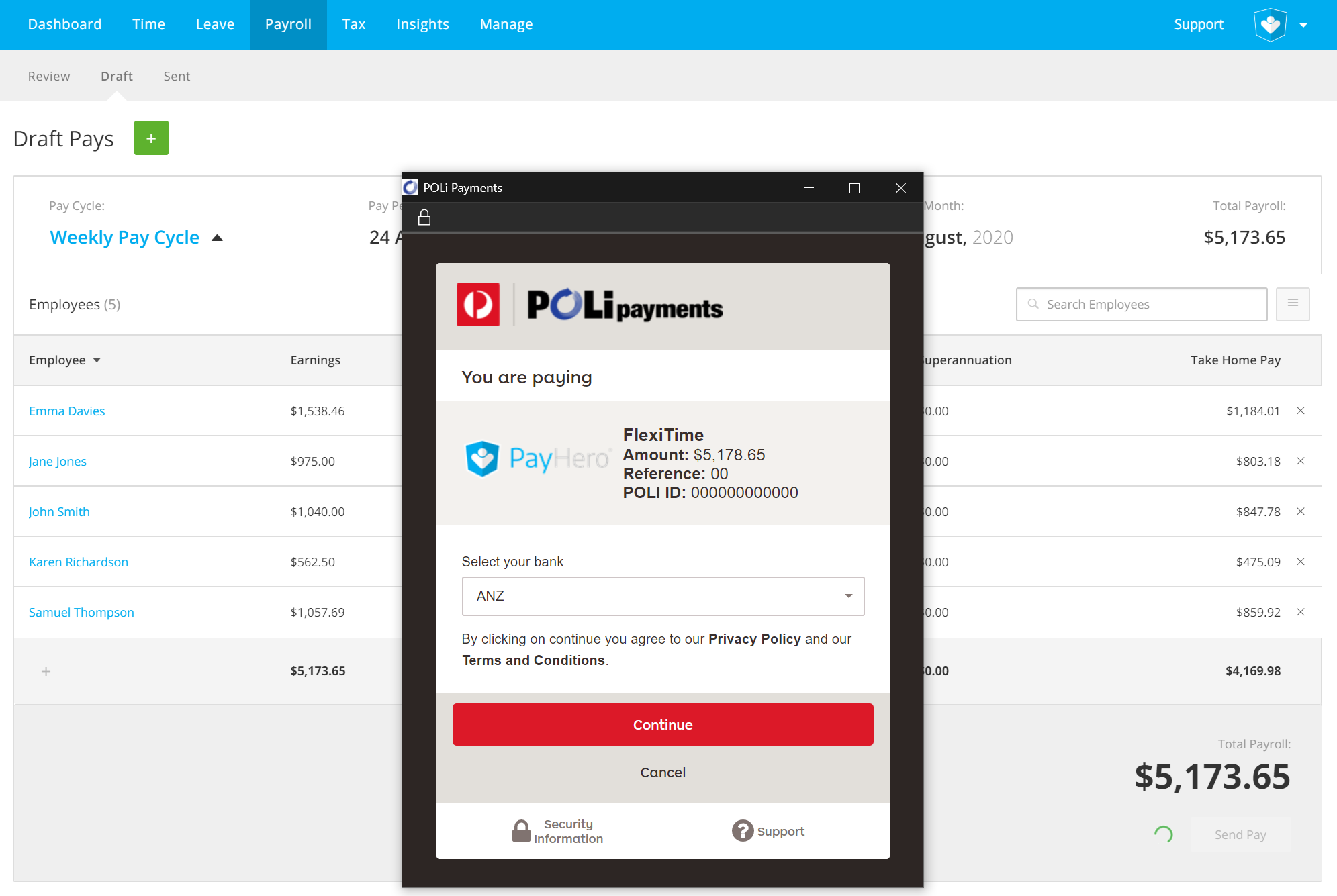
Task: Remove Karen Richardson from pay
Action: pyautogui.click(x=1301, y=562)
